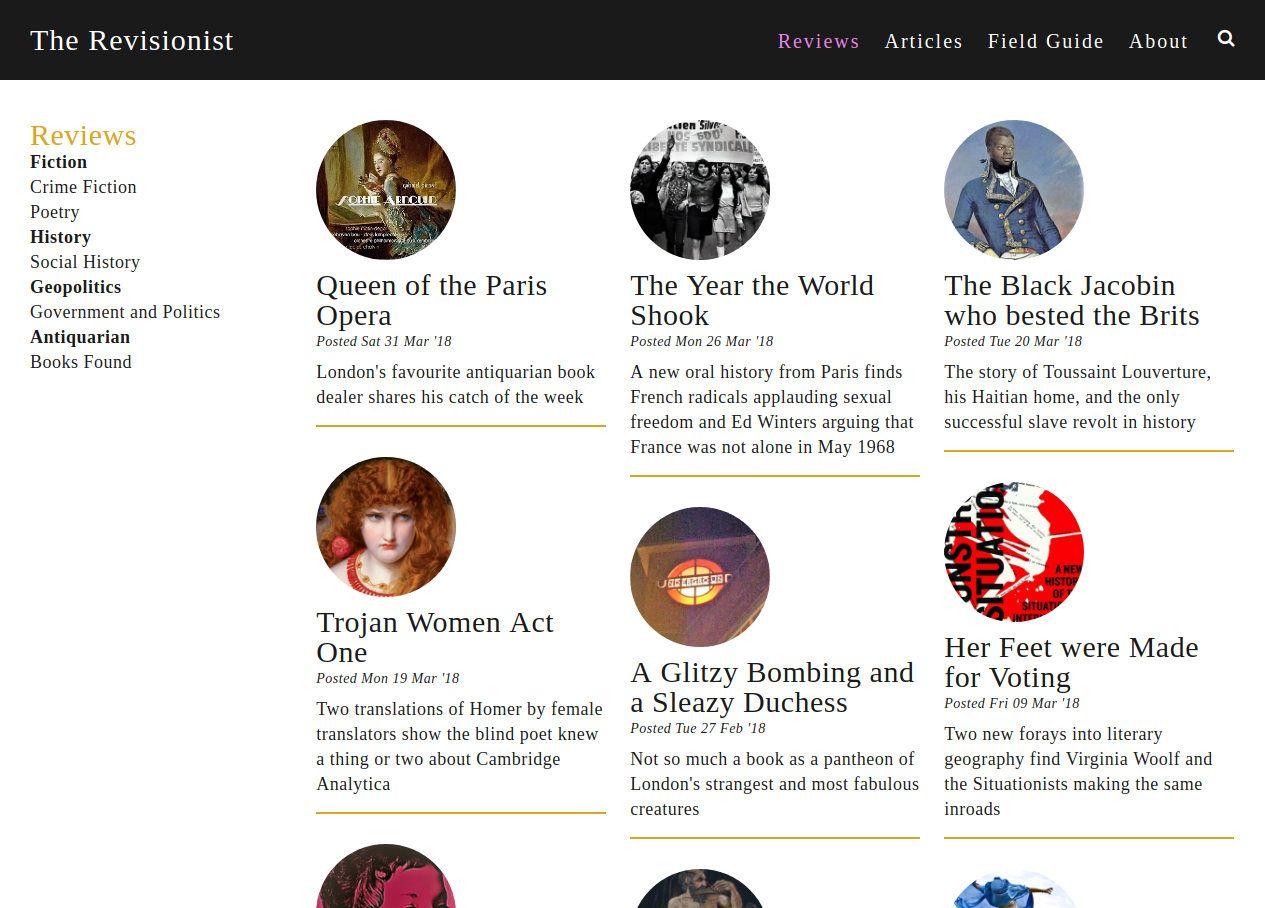
Task: Open the dark painting thumbnail in the bottom row
Action: [x=700, y=890]
